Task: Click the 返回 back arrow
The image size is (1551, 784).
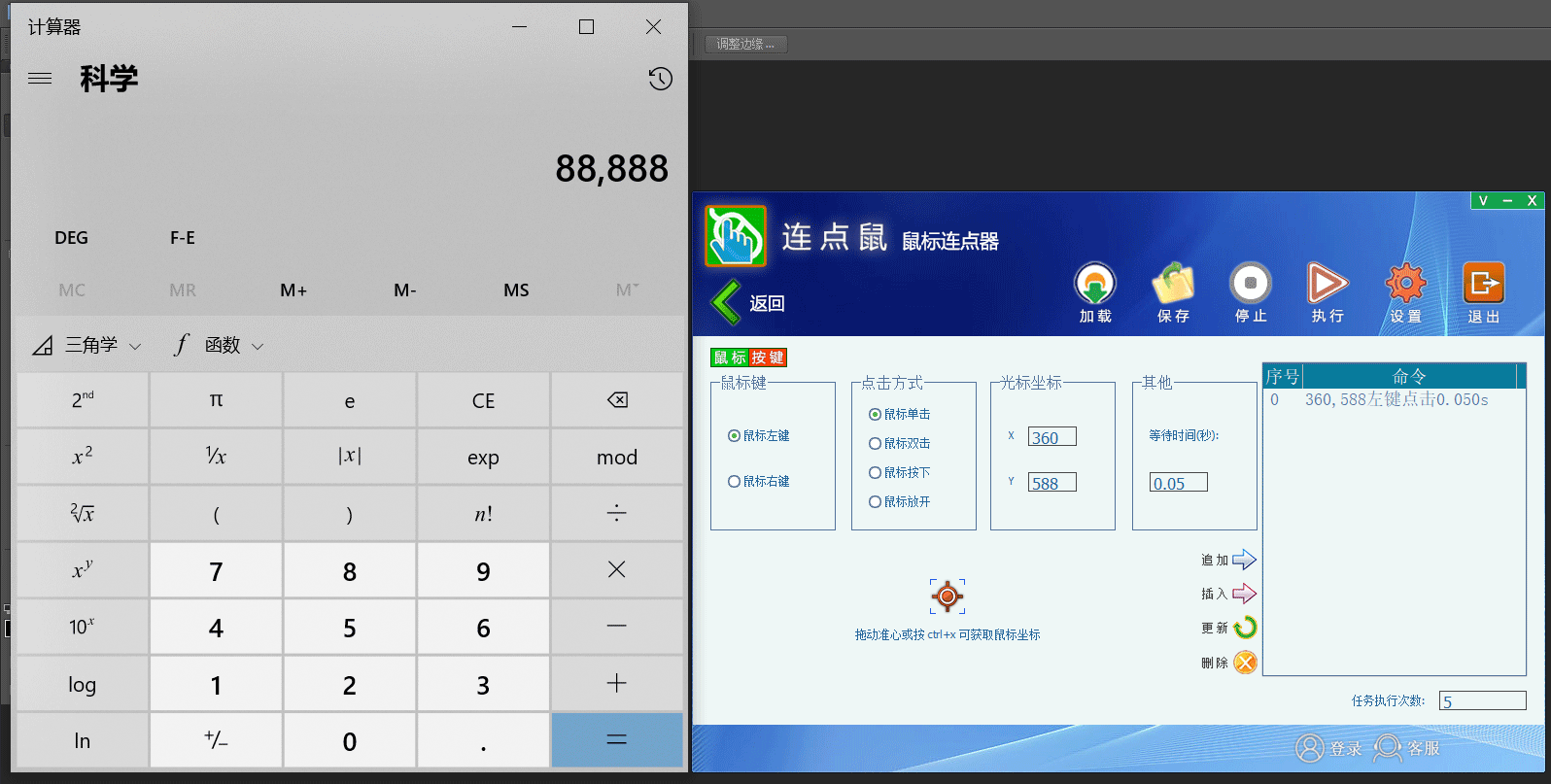Action: click(x=726, y=302)
